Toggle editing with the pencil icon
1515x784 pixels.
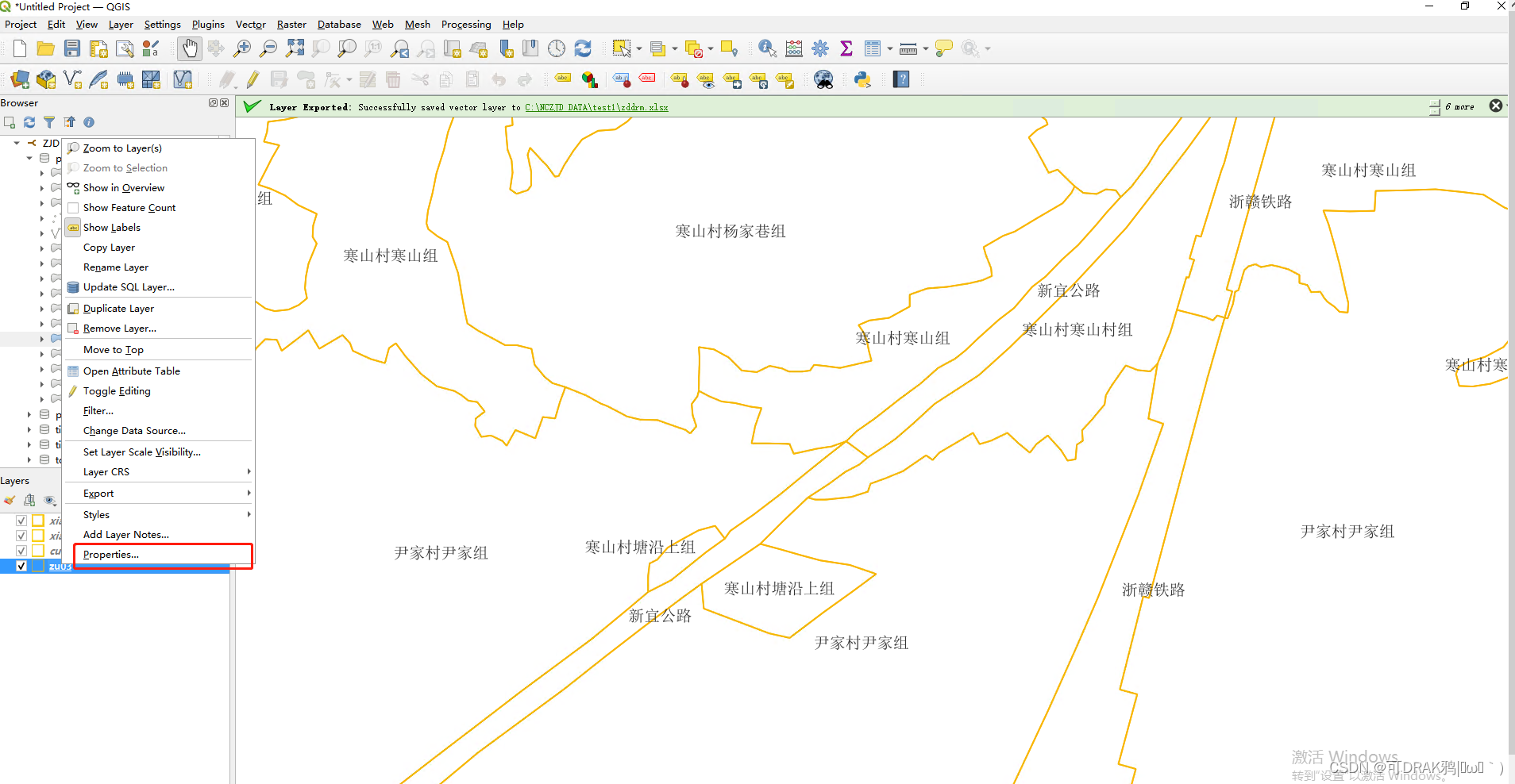click(x=251, y=79)
